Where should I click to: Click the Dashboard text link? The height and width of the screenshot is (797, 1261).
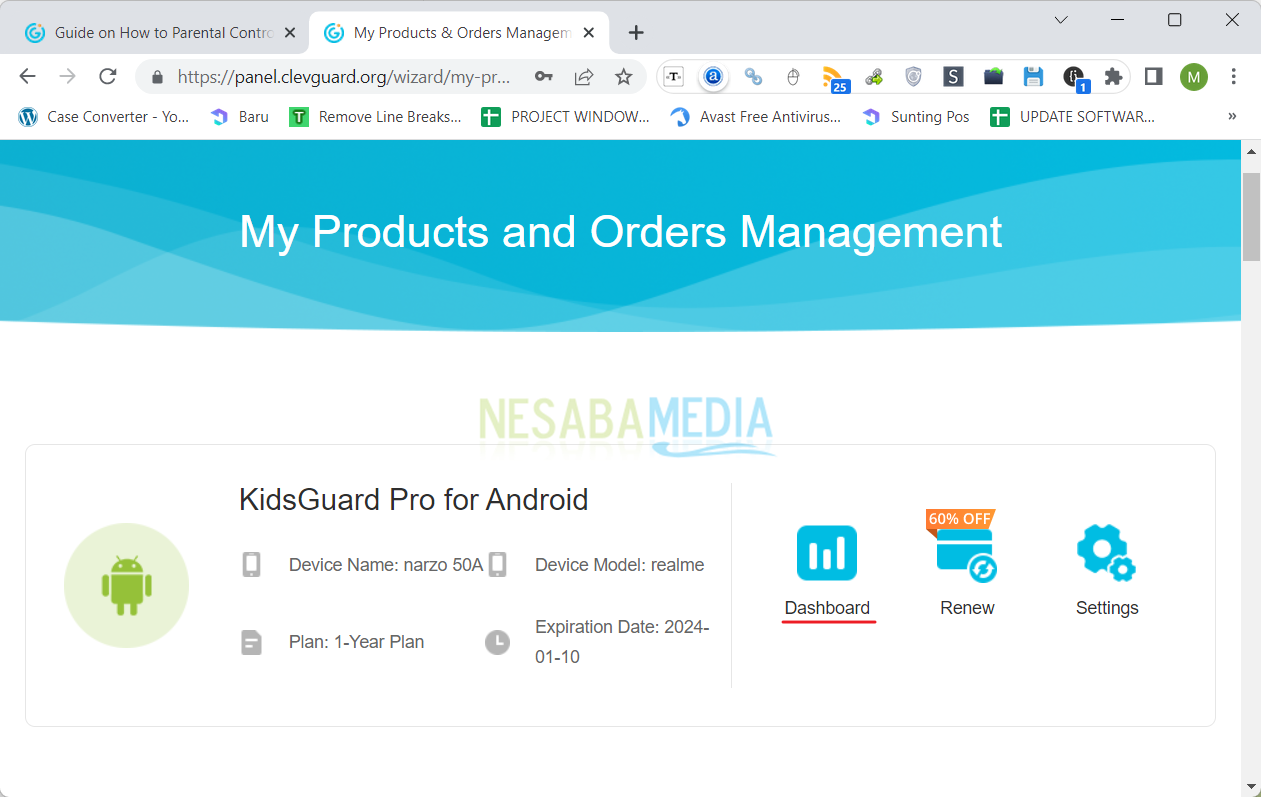pyautogui.click(x=827, y=608)
